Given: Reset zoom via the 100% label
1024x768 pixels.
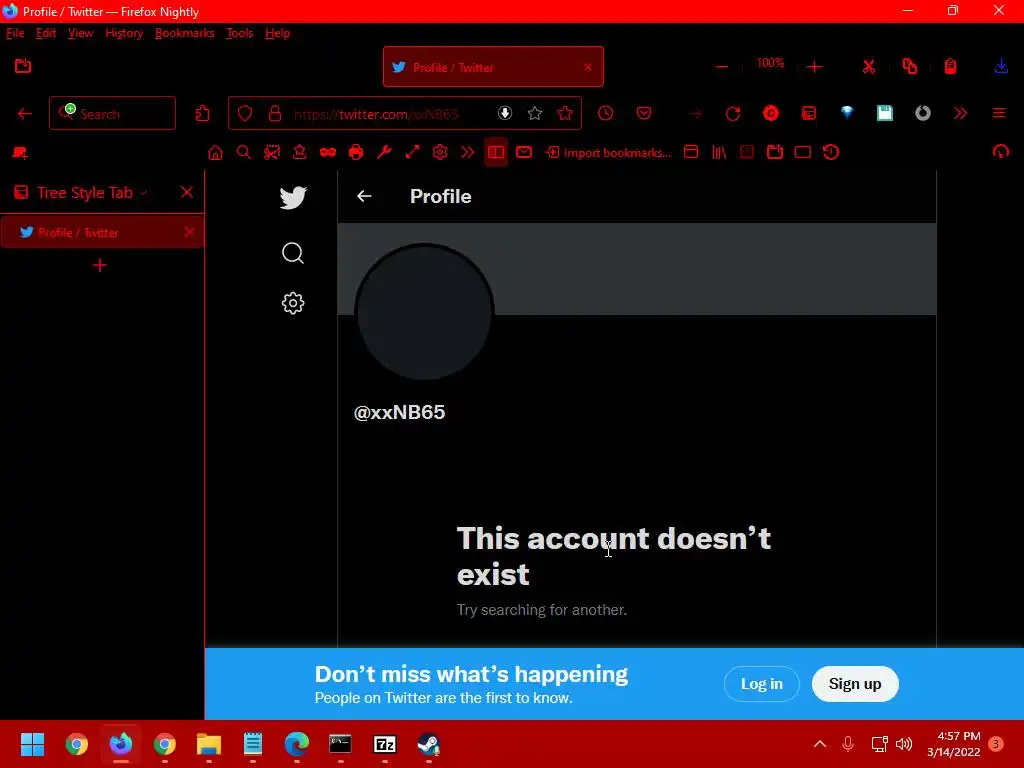Looking at the screenshot, I should pos(770,63).
